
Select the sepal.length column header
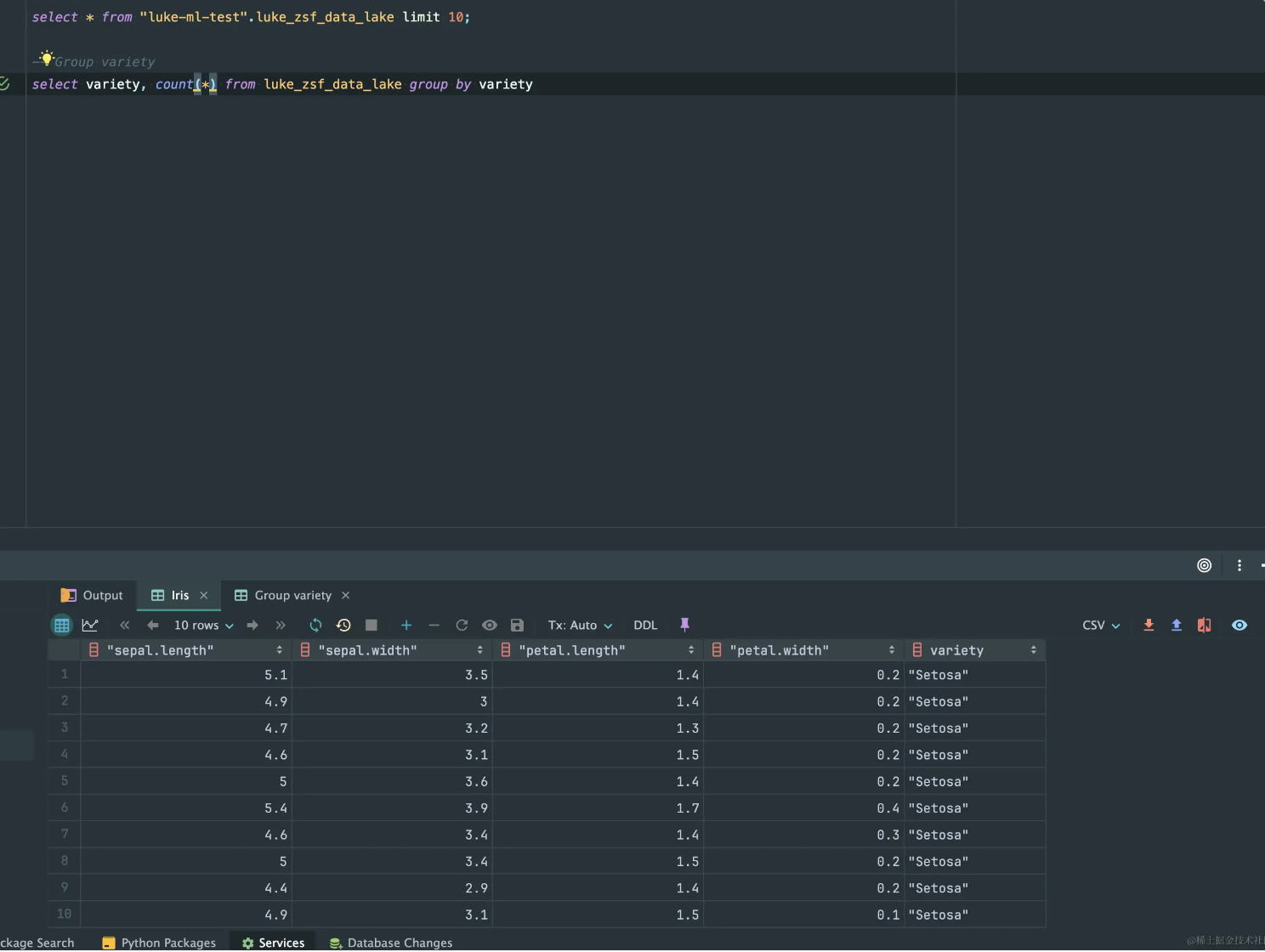point(186,650)
